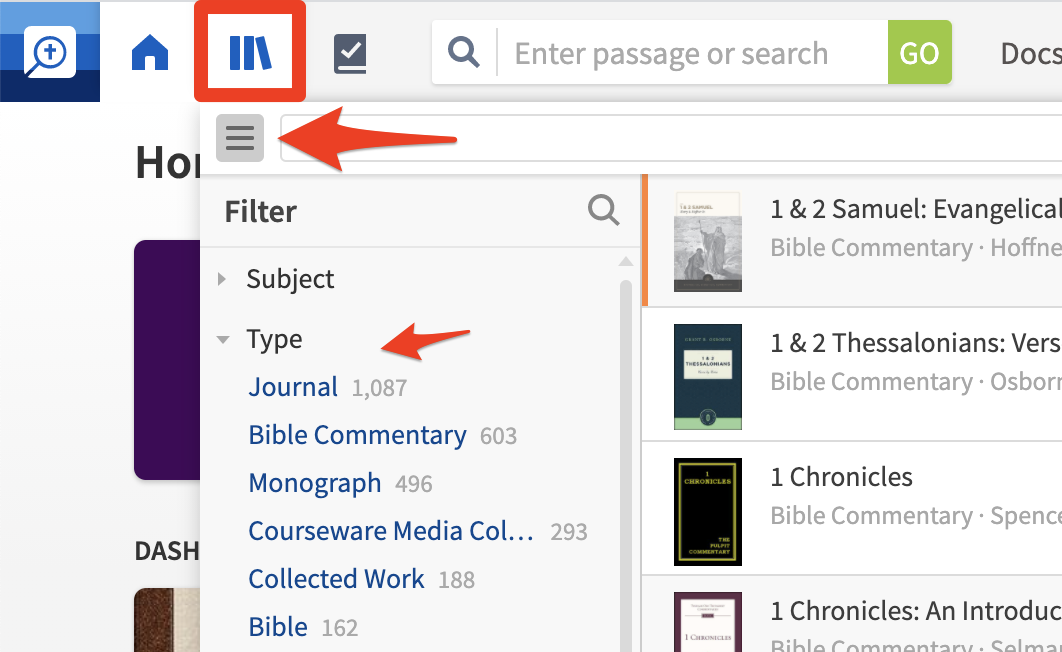The image size is (1062, 652).
Task: Open the 1 & 2 Samuel book cover
Action: (708, 242)
